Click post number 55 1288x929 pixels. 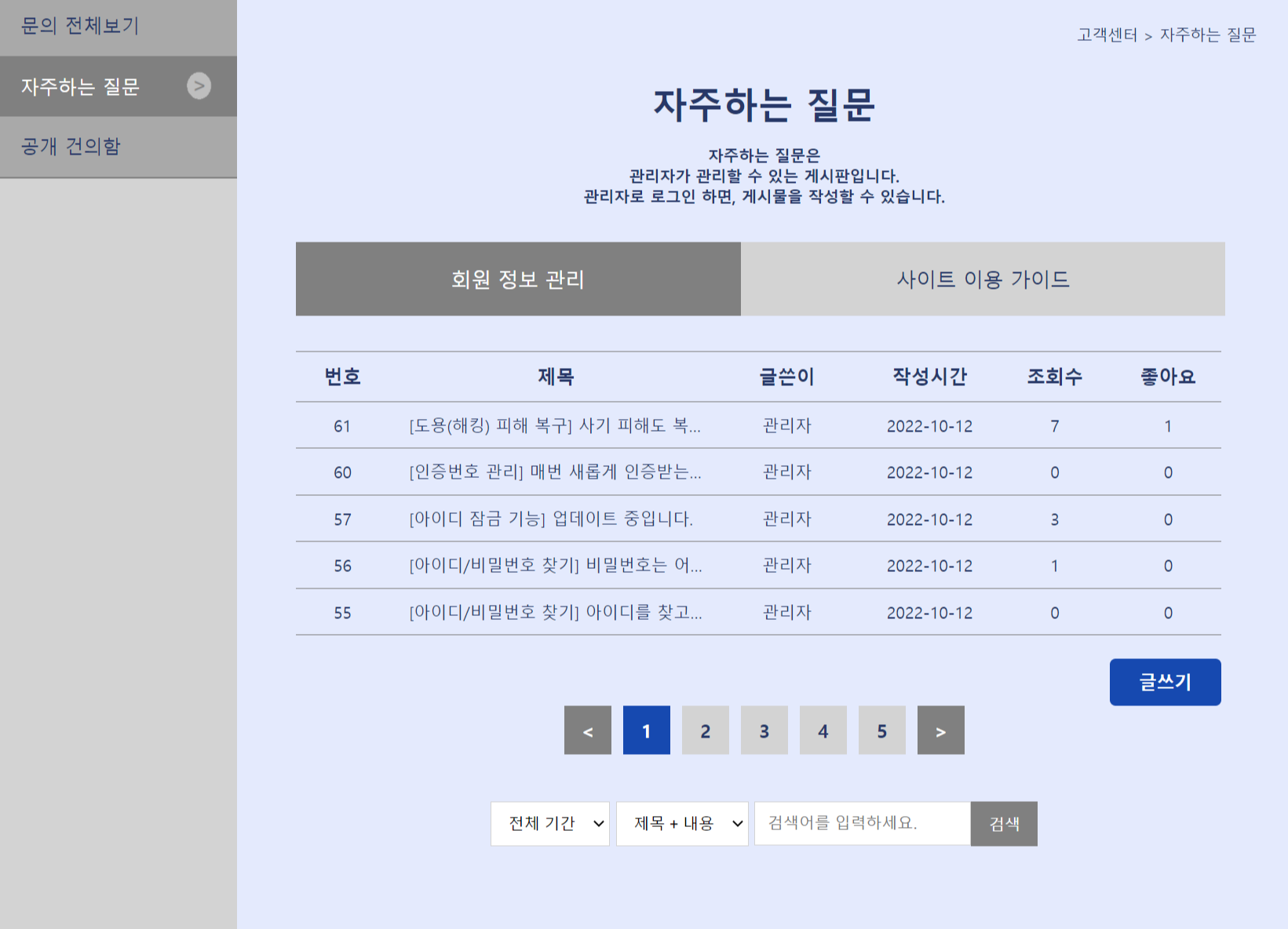[342, 613]
